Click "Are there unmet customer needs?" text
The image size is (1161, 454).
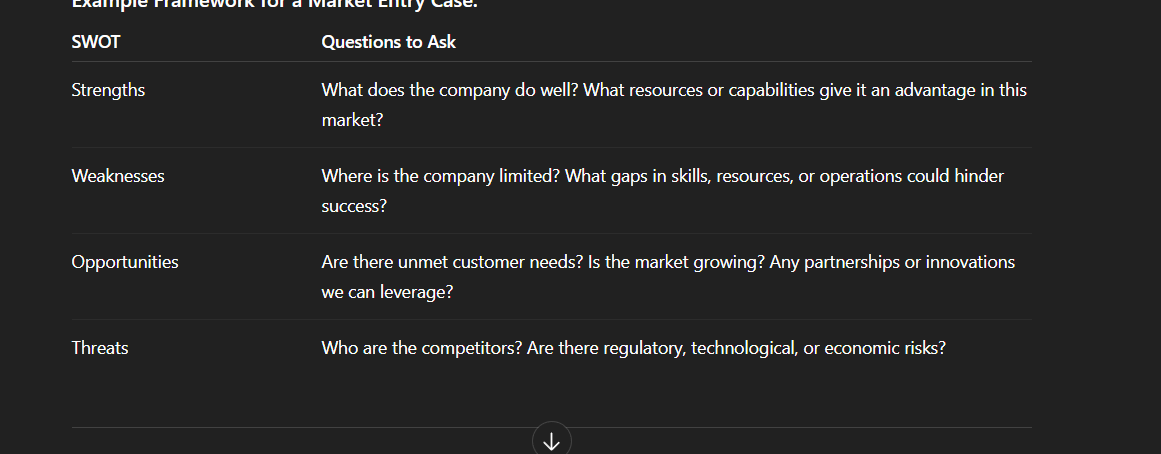tap(452, 262)
